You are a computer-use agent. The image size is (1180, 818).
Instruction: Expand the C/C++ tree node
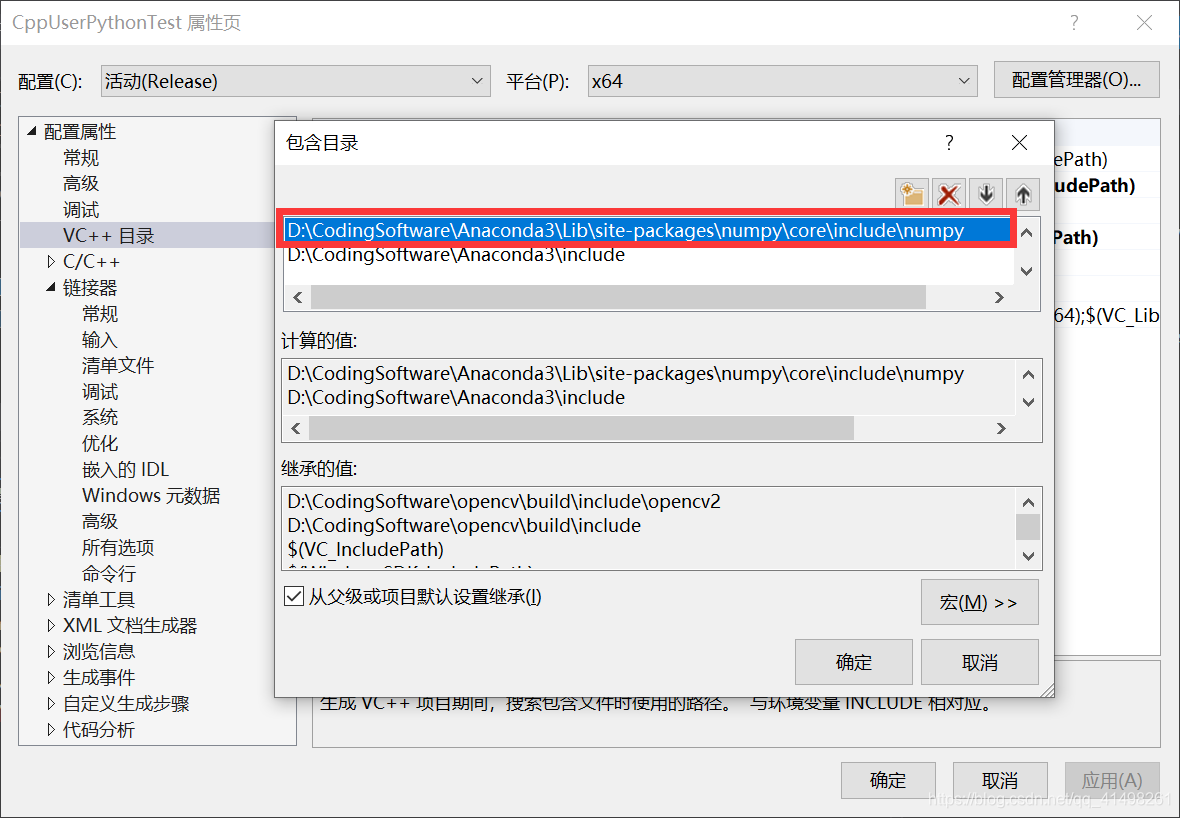click(x=51, y=261)
